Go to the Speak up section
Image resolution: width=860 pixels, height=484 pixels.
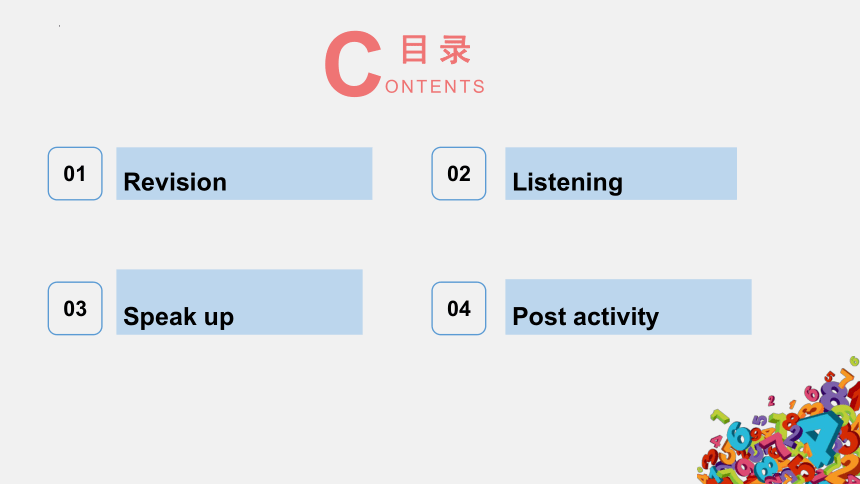(x=239, y=302)
